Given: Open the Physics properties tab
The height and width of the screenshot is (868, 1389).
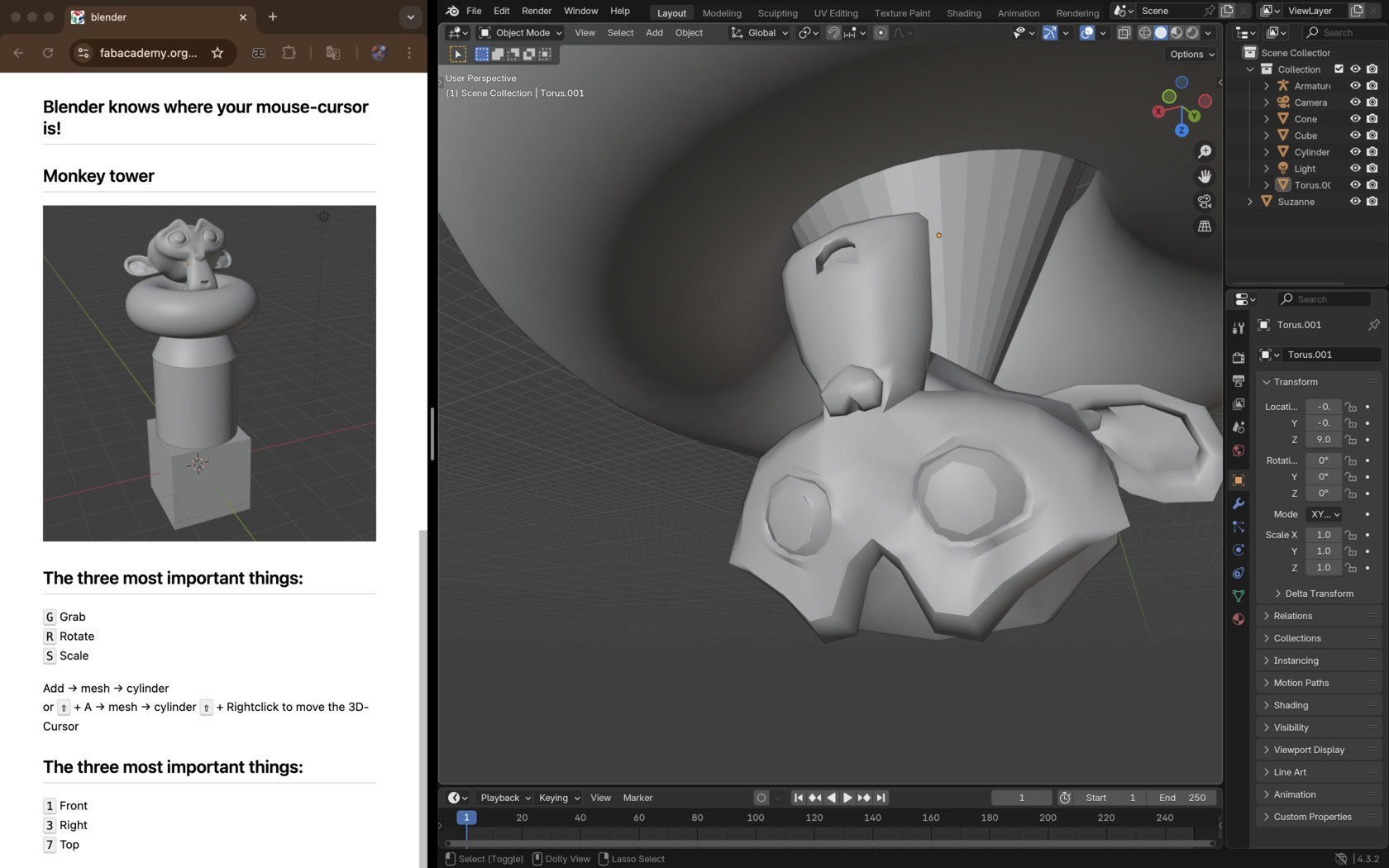Looking at the screenshot, I should pos(1238,550).
